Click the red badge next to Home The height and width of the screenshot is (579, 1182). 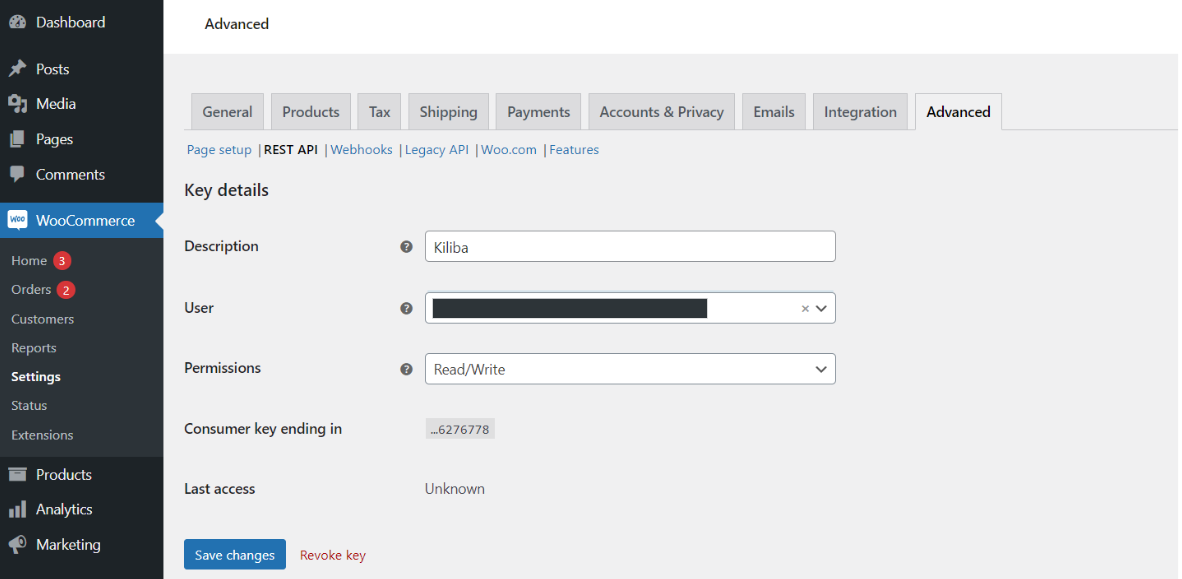click(62, 261)
